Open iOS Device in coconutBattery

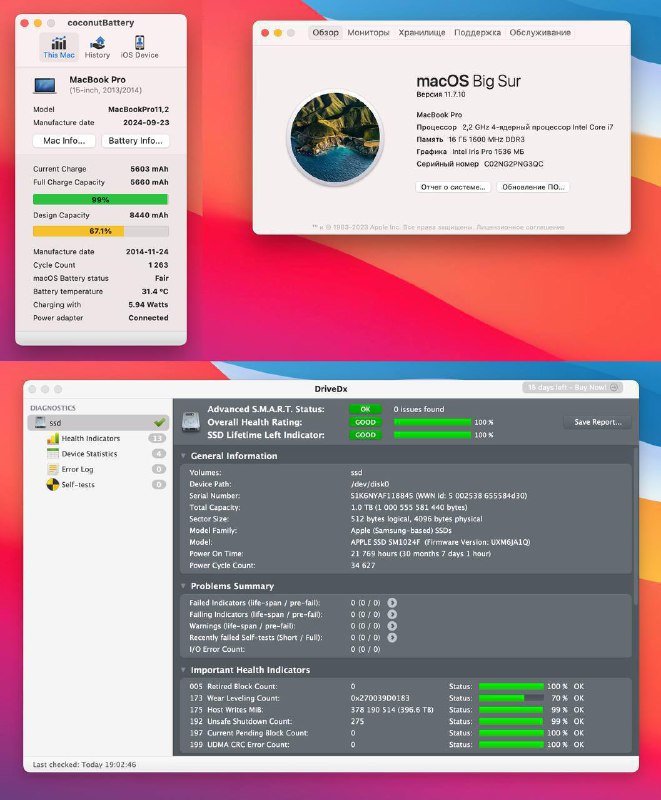(x=139, y=47)
